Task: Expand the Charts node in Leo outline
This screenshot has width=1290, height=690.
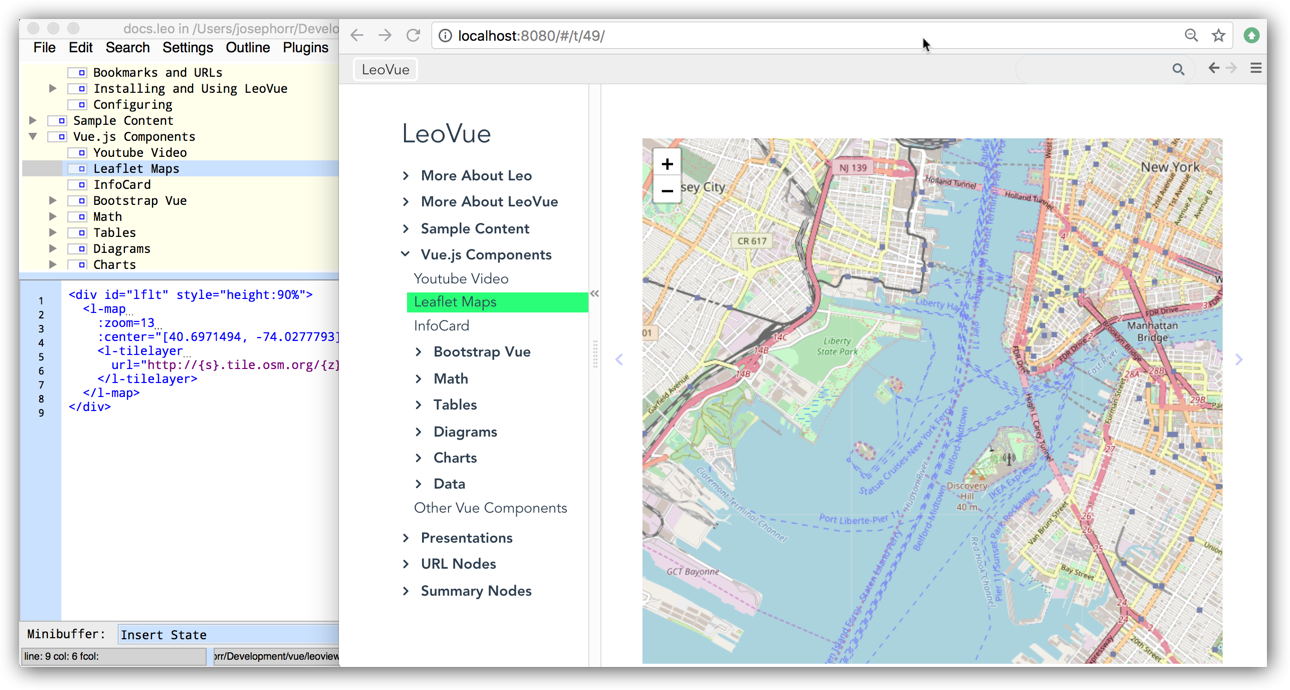Action: (x=53, y=265)
